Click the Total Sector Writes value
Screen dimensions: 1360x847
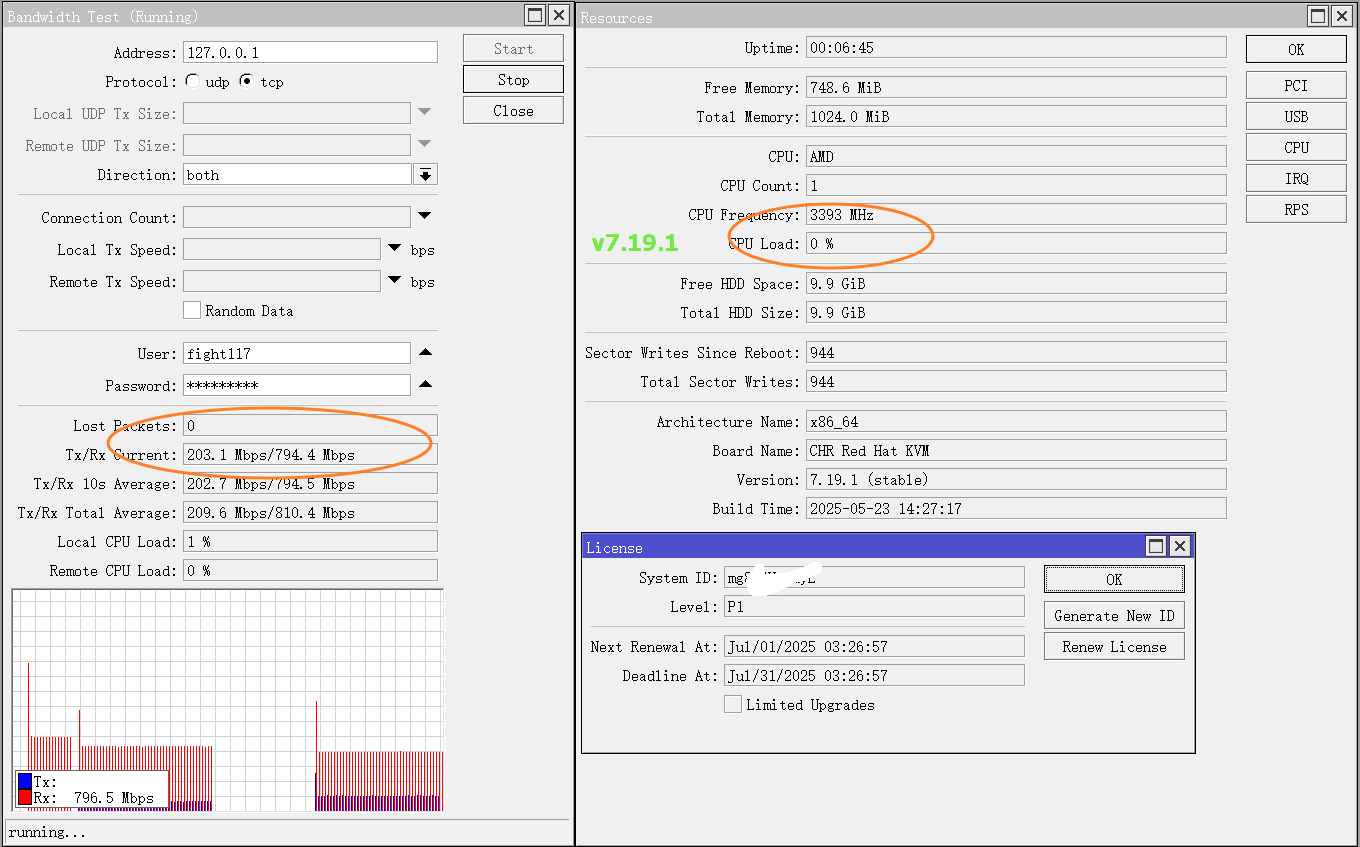click(x=1016, y=381)
